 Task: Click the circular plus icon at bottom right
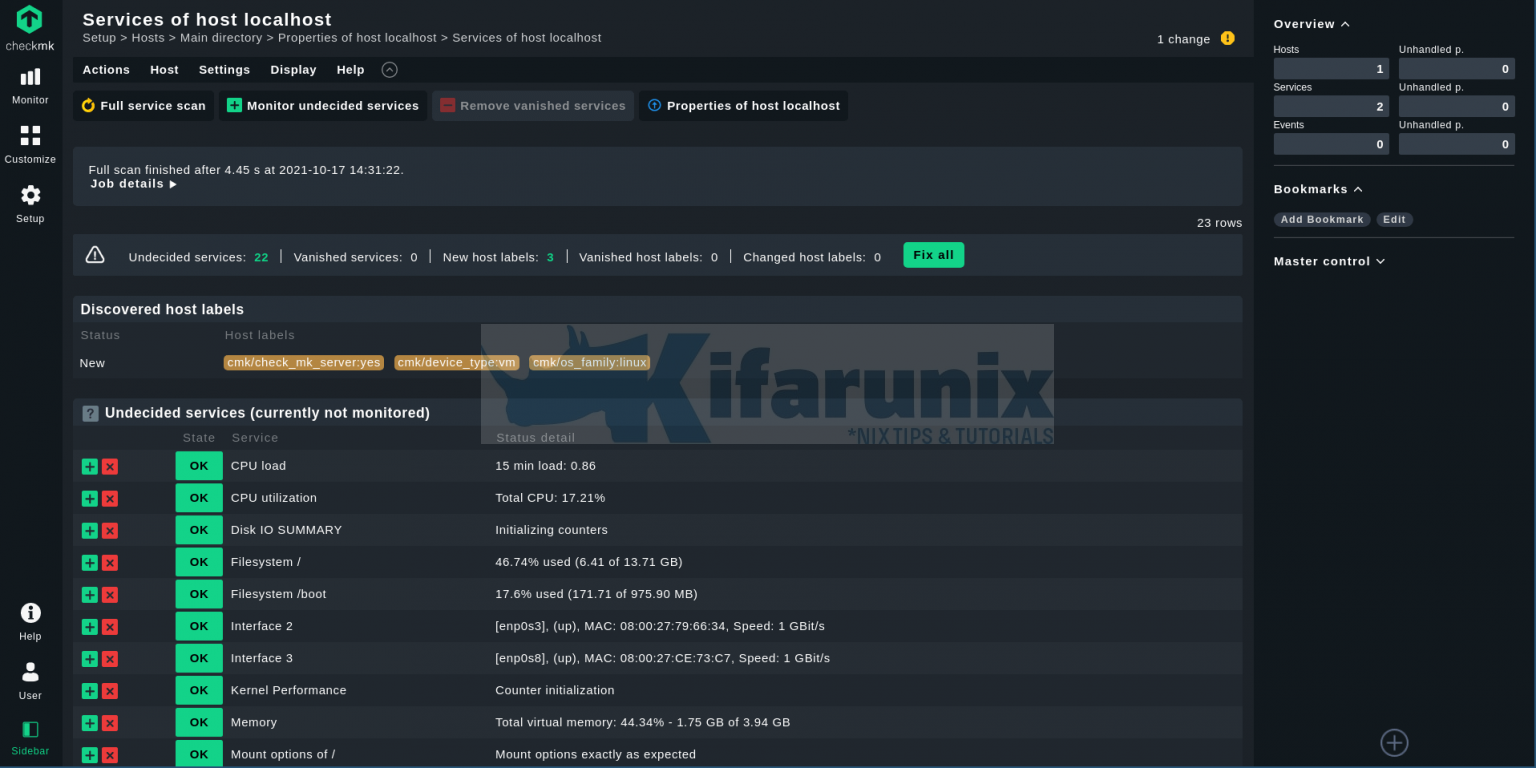tap(1394, 743)
